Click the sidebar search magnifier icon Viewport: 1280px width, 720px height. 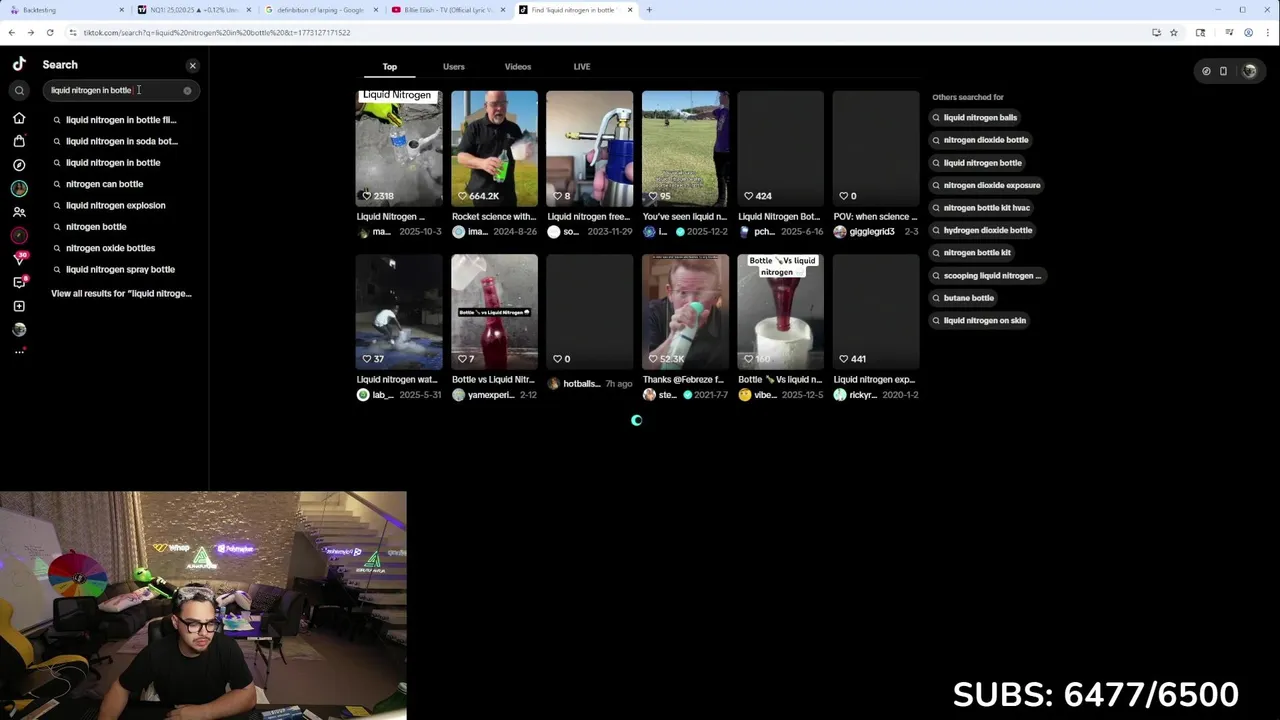19,90
